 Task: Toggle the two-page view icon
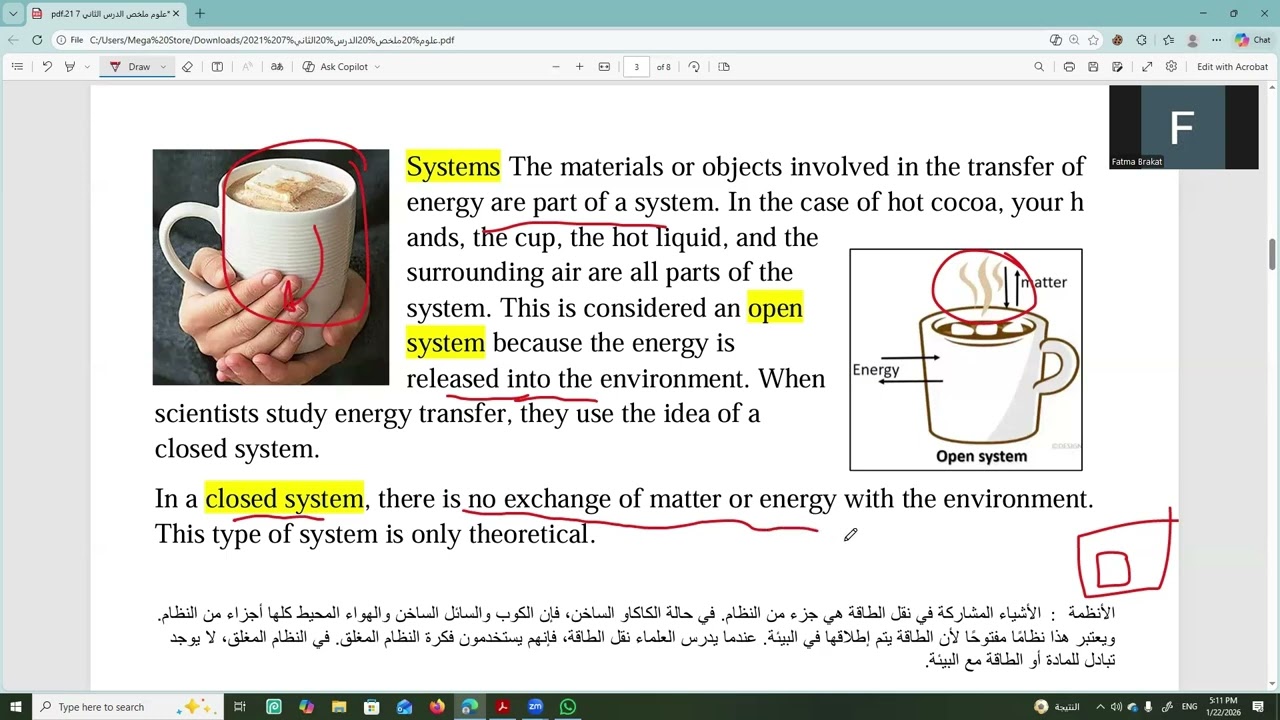(724, 67)
